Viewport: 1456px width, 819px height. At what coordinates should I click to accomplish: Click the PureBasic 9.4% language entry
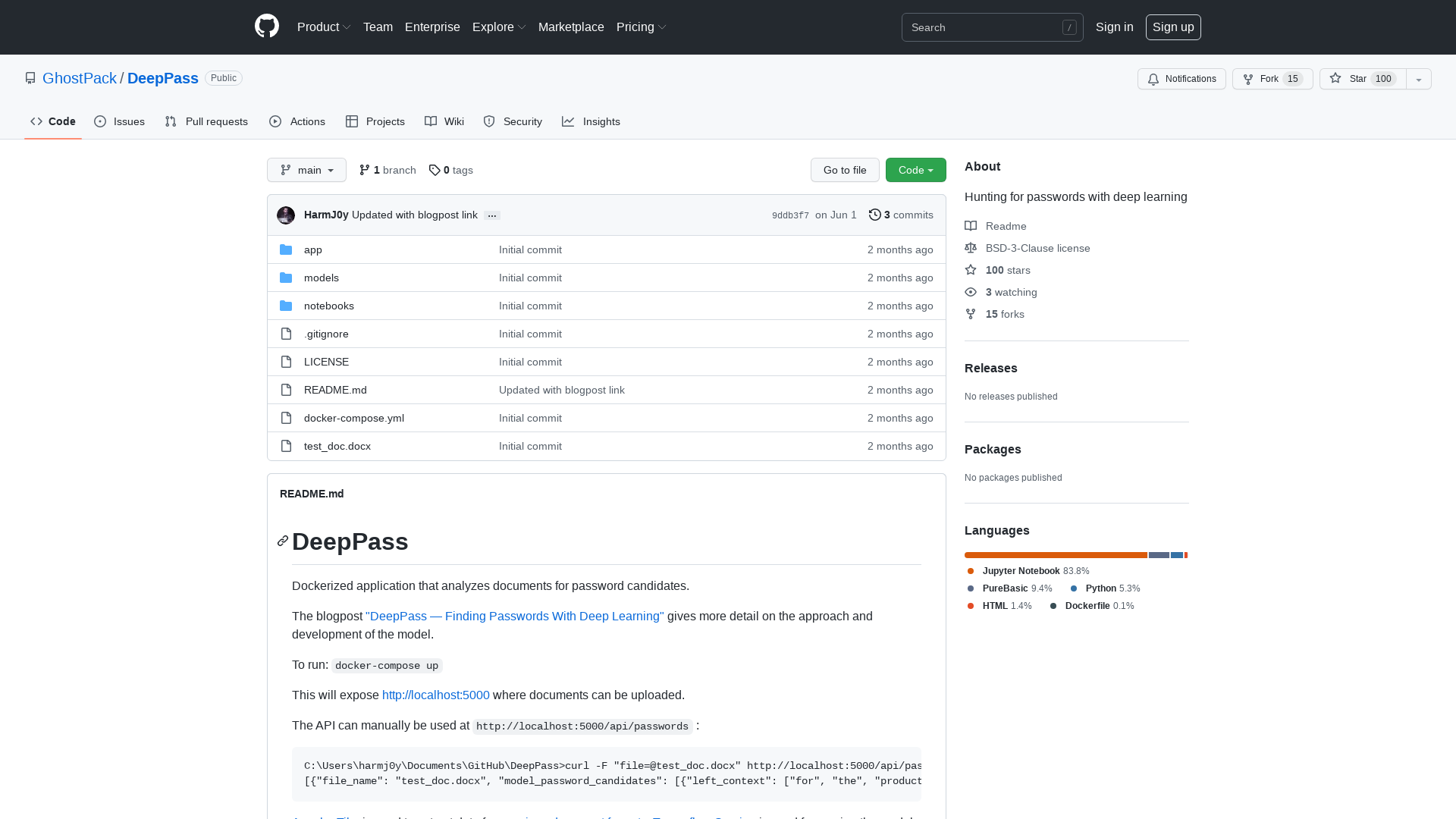click(x=1010, y=588)
